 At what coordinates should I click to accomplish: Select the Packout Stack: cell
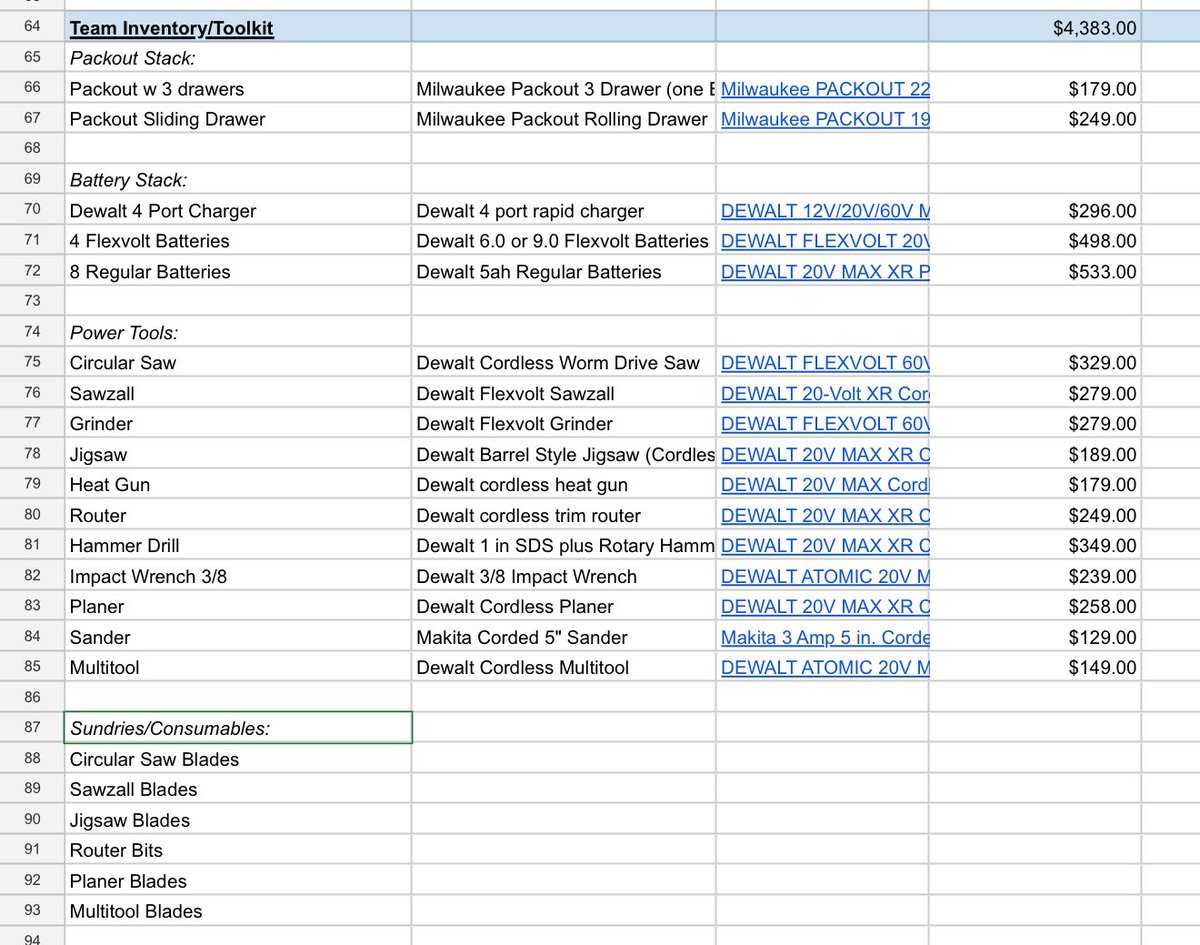tap(238, 58)
